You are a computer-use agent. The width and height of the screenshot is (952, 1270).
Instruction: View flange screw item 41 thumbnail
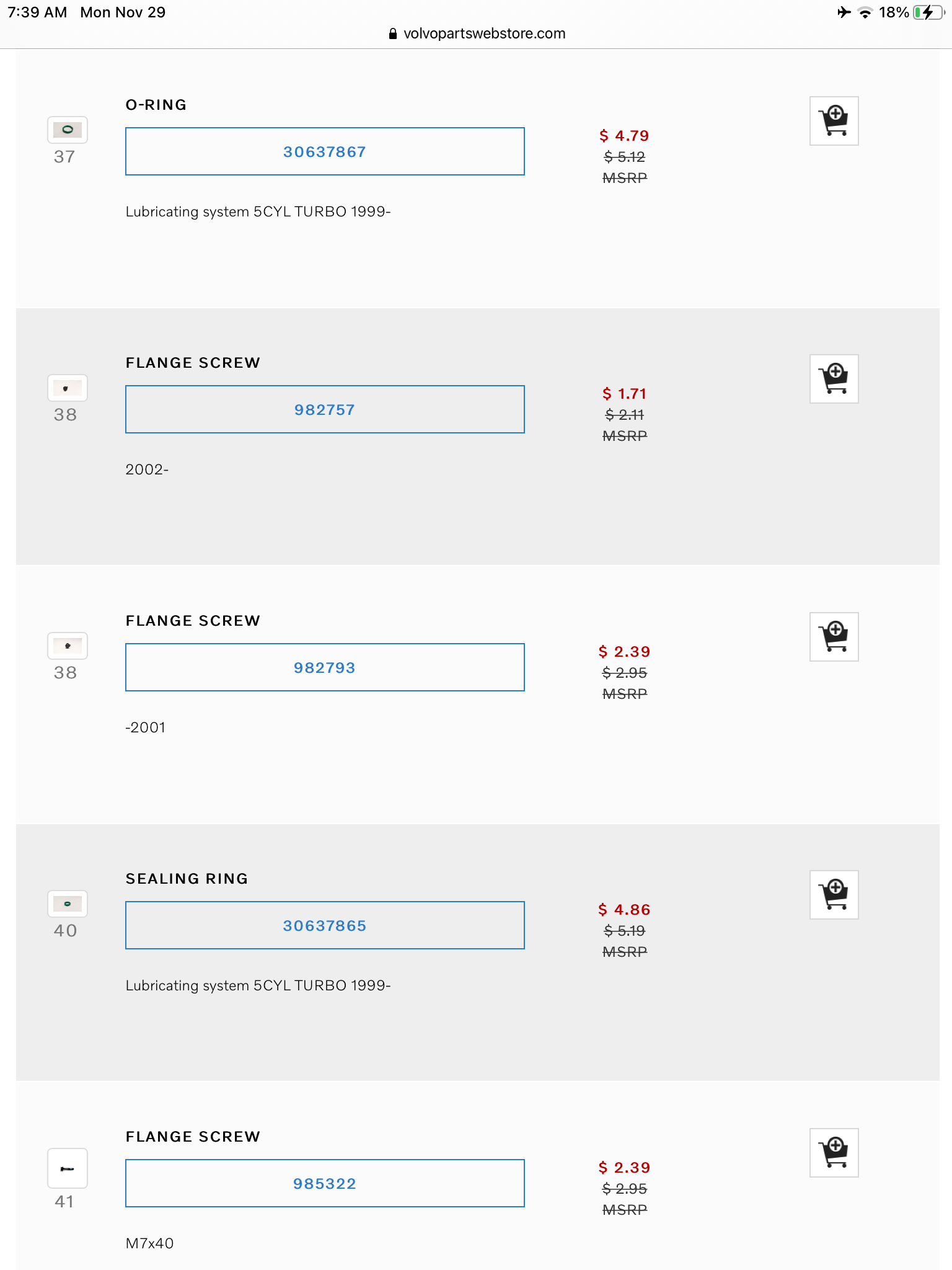click(68, 1169)
